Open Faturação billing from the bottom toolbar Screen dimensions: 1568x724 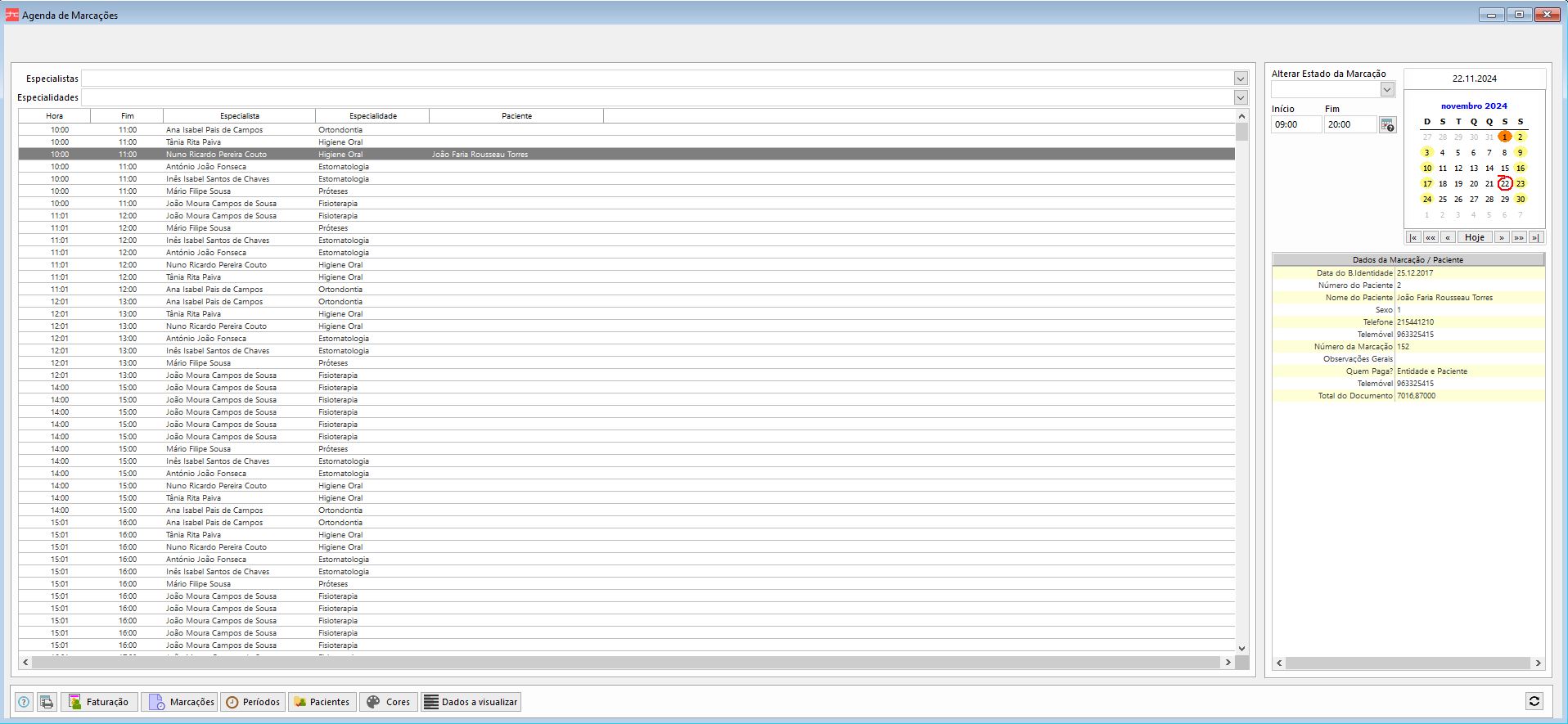click(x=99, y=702)
